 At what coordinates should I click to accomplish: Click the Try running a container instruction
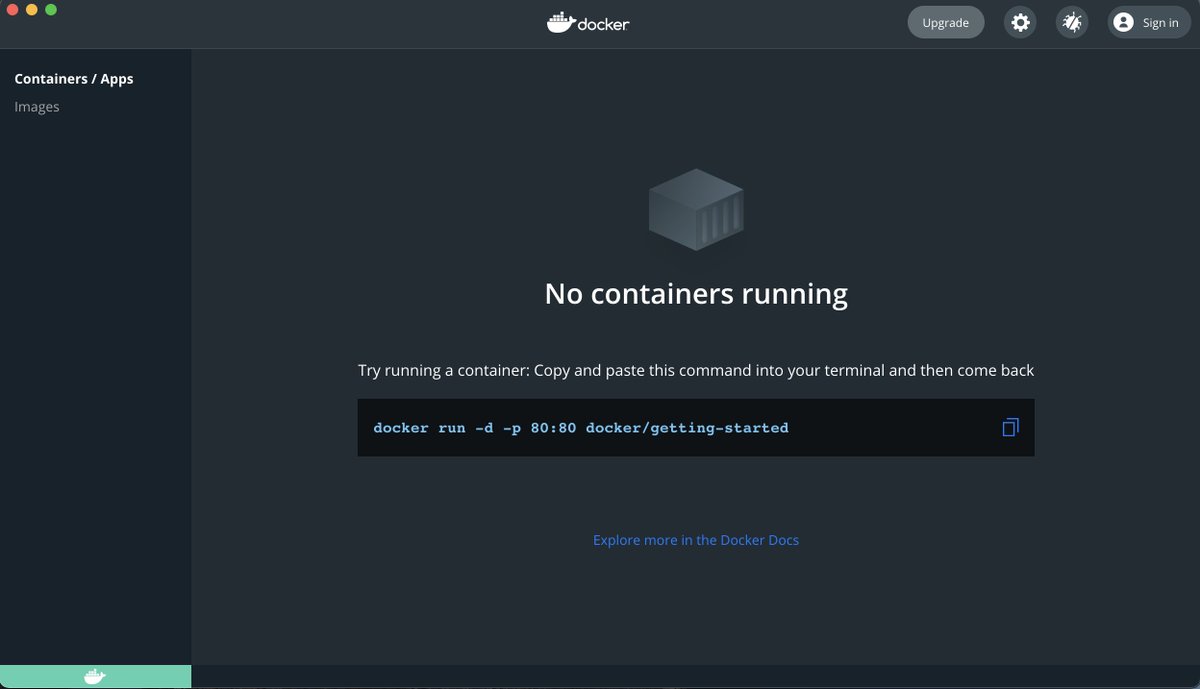point(696,370)
